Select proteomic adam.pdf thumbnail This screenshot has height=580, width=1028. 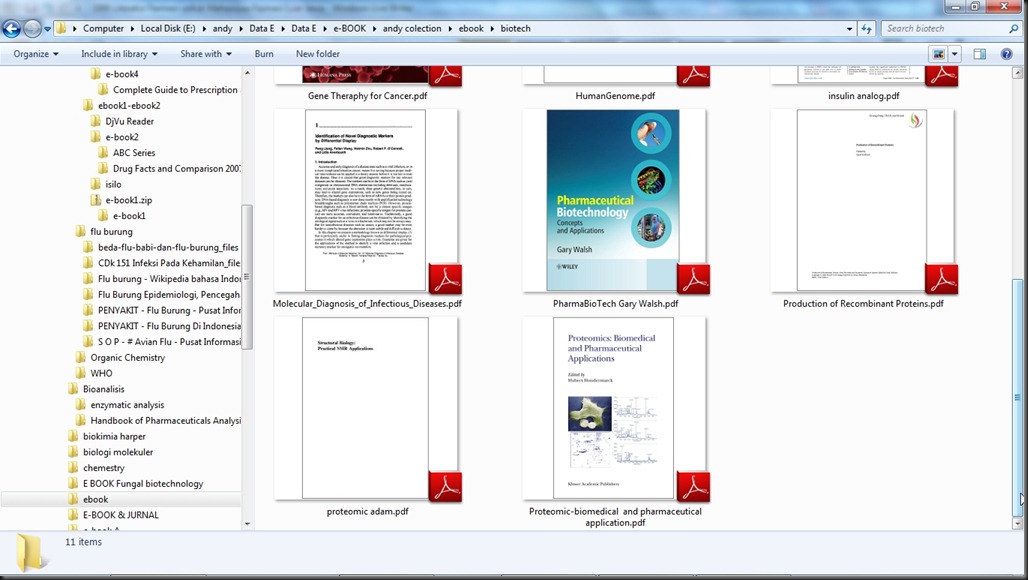365,408
